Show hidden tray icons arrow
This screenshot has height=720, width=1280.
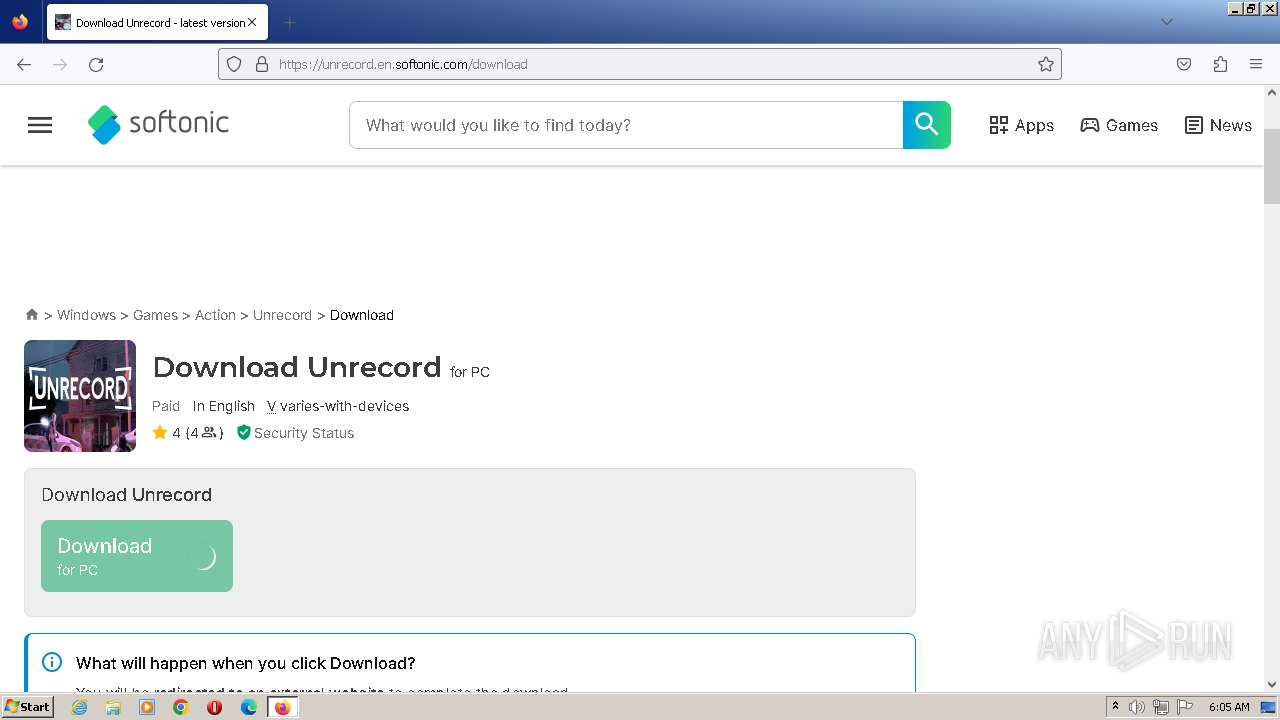coord(1116,707)
